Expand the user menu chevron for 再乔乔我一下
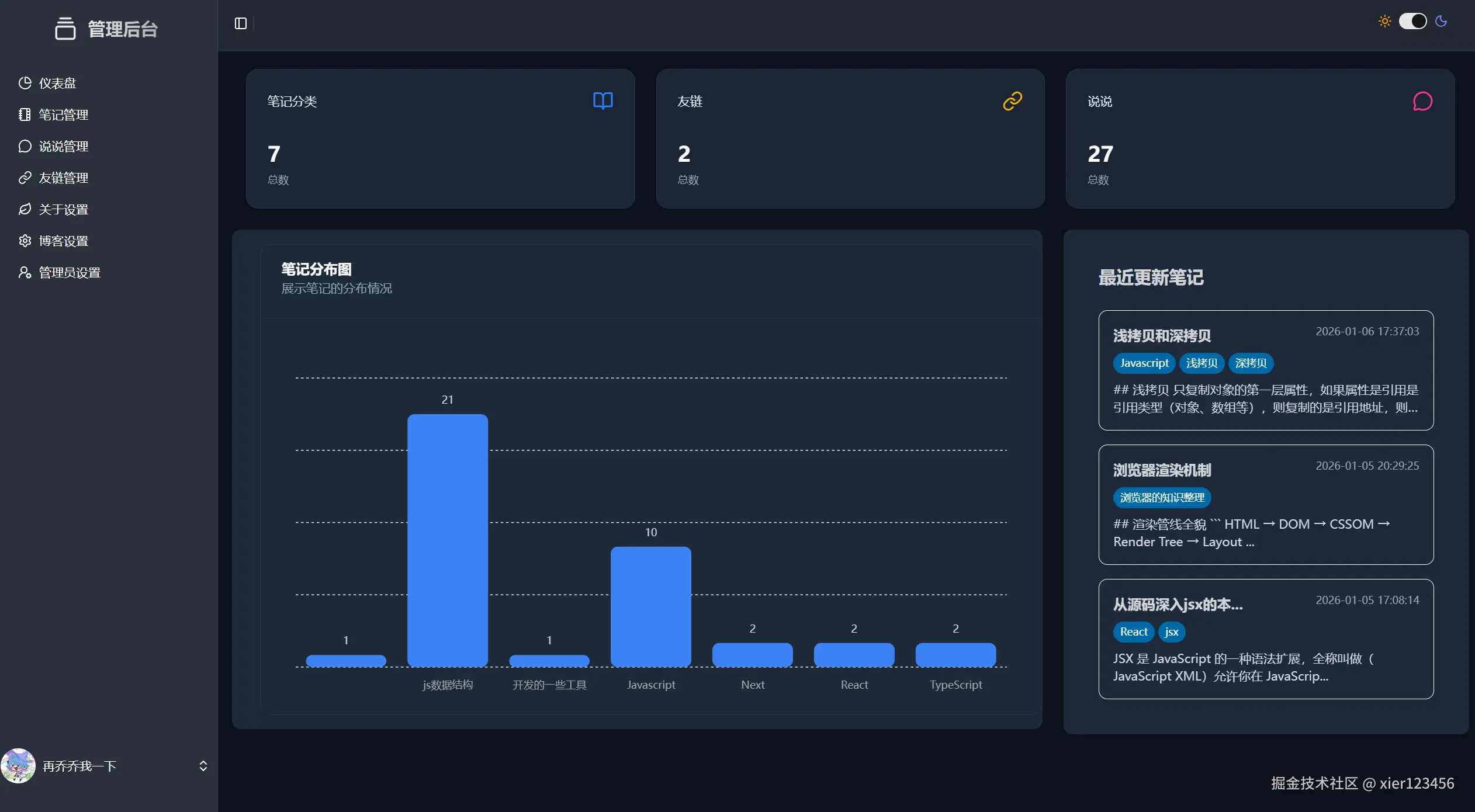This screenshot has height=812, width=1475. click(203, 766)
